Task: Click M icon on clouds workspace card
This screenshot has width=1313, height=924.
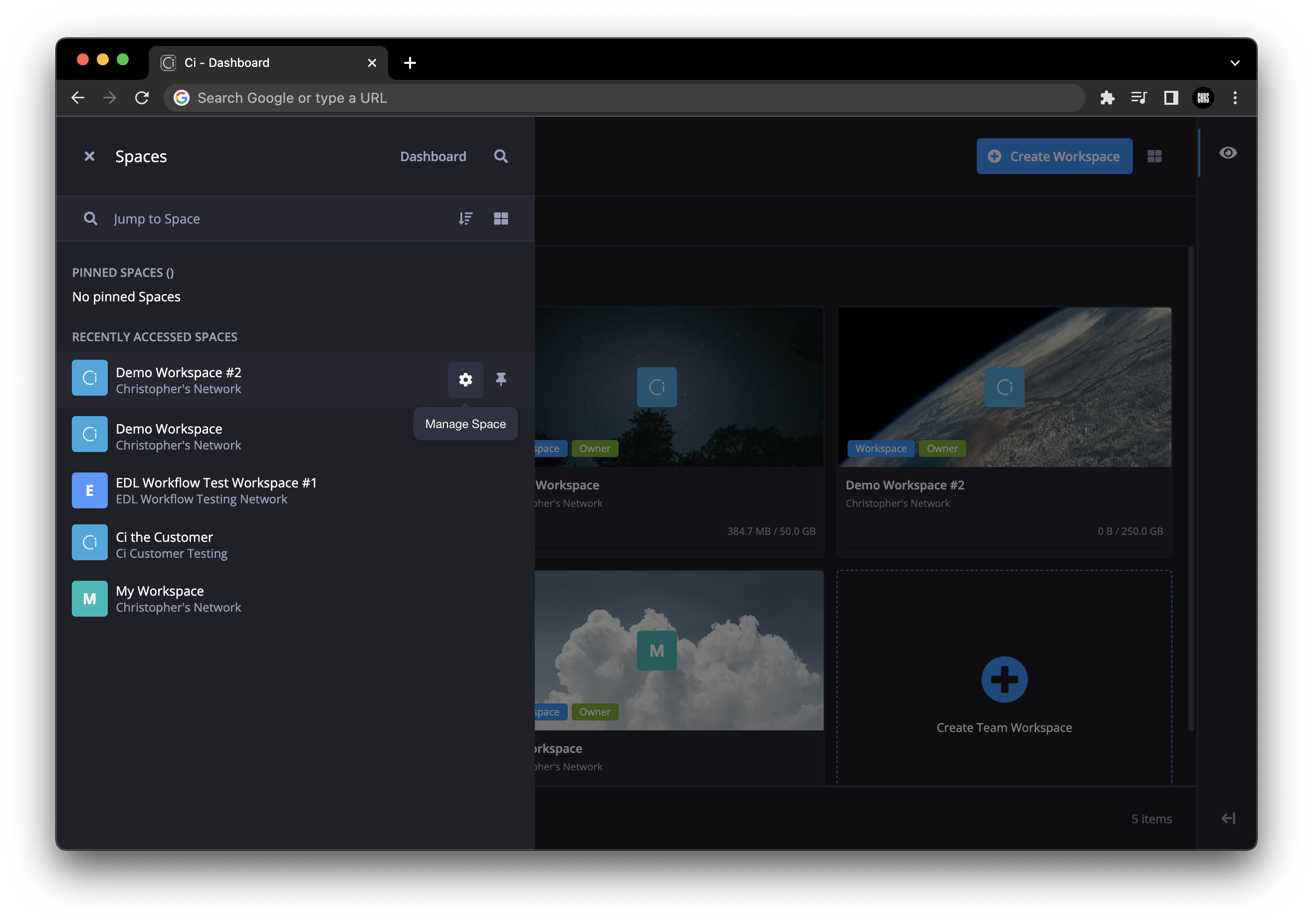Action: coord(656,650)
